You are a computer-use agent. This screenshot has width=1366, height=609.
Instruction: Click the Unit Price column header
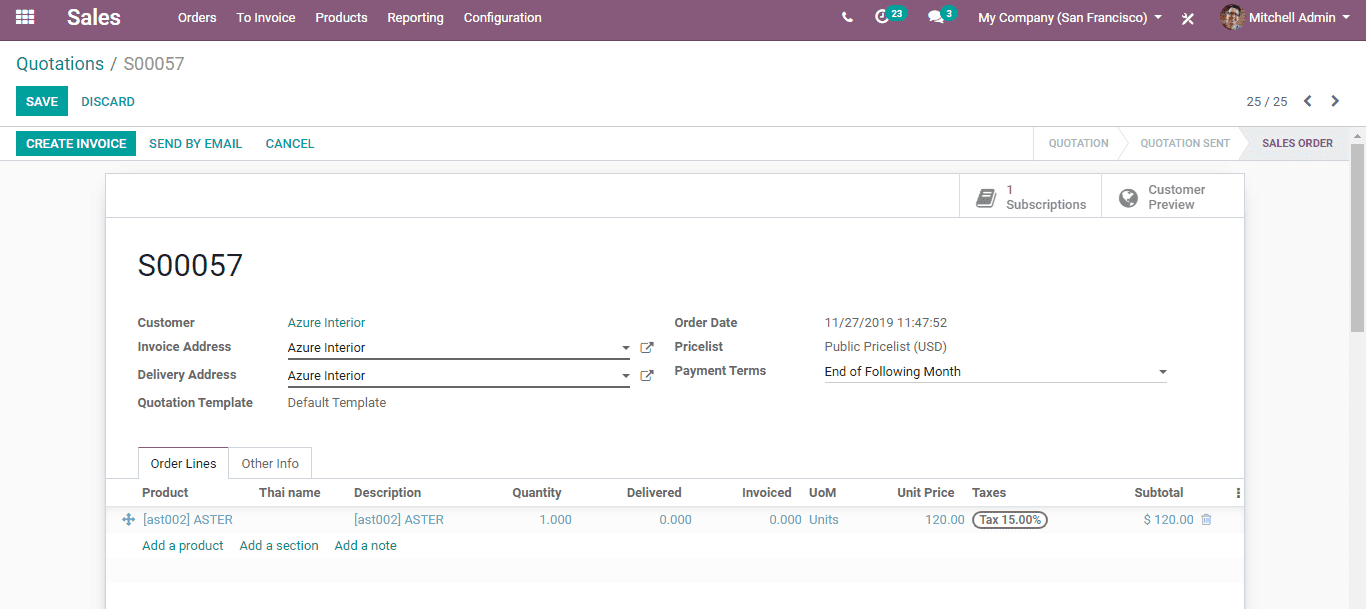click(x=926, y=493)
